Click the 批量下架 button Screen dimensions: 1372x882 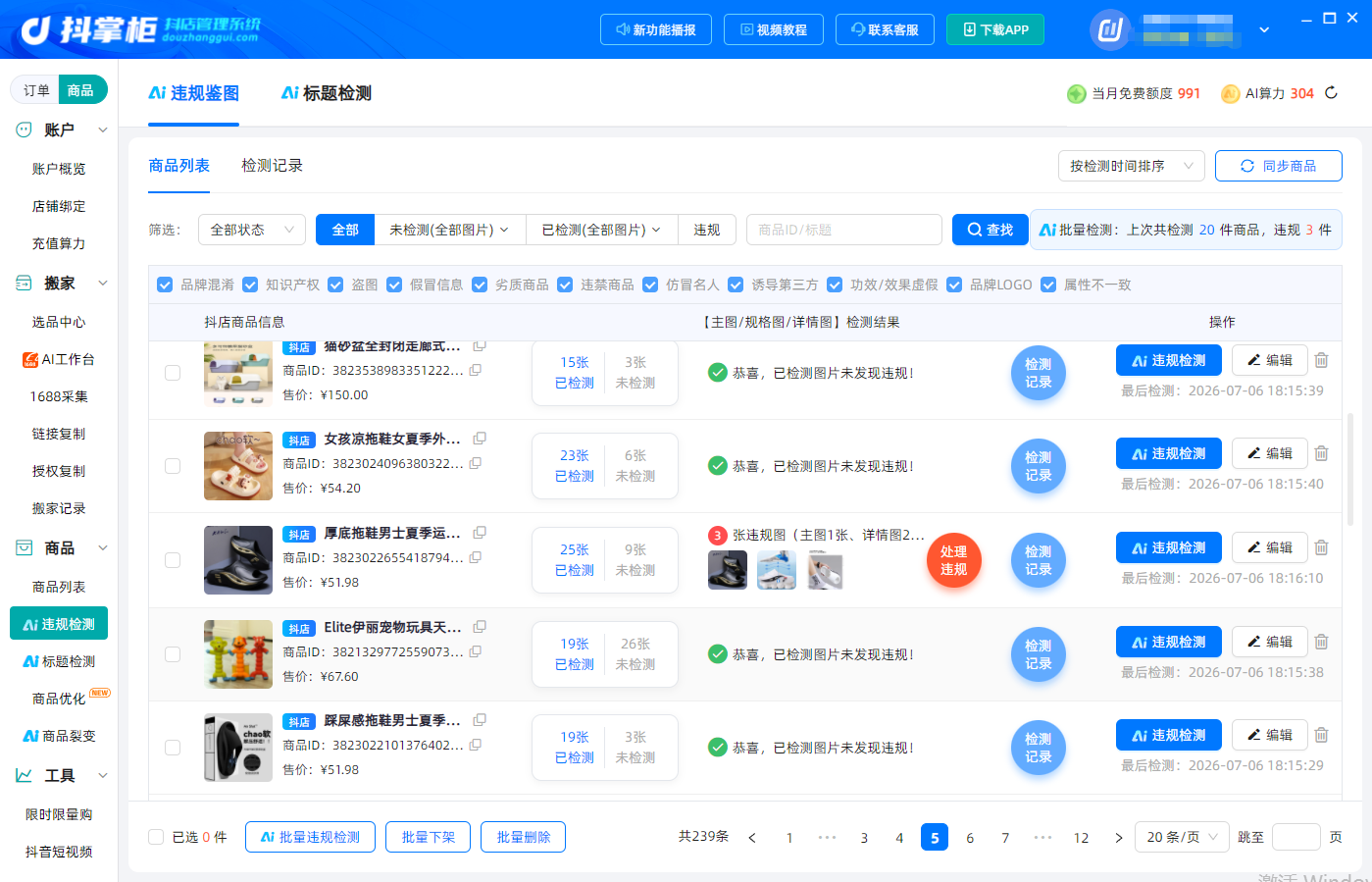tap(429, 837)
